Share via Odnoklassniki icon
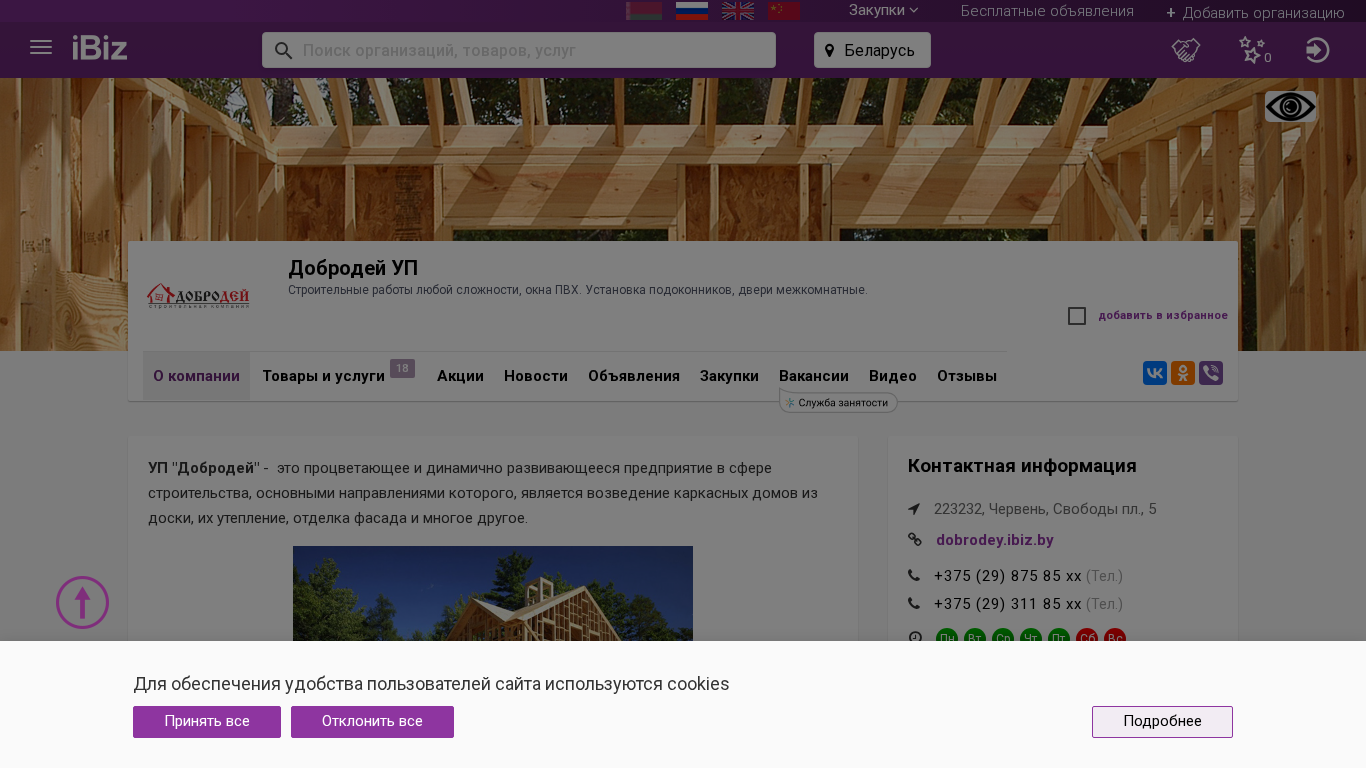This screenshot has width=1366, height=768. (1183, 373)
